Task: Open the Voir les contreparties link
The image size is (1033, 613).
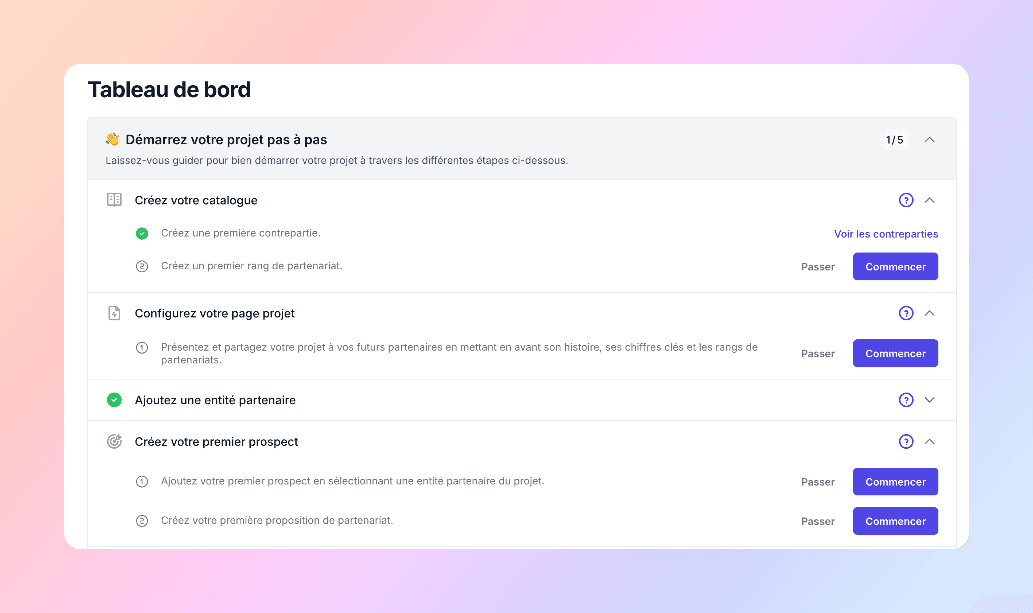Action: [x=886, y=234]
